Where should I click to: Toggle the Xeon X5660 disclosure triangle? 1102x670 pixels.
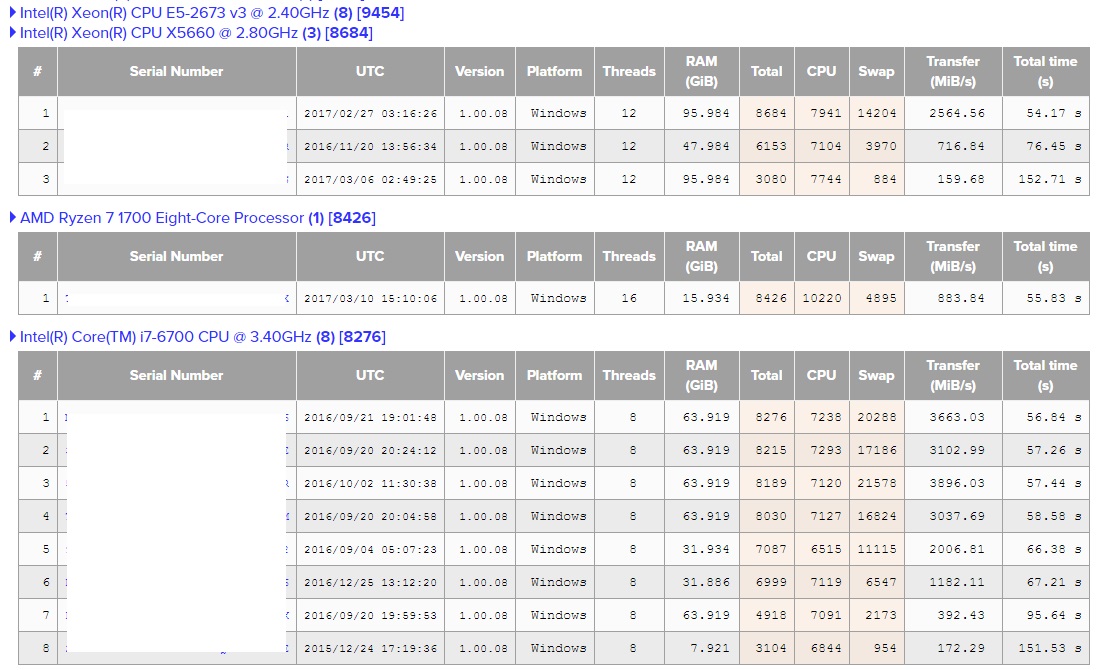pos(13,32)
